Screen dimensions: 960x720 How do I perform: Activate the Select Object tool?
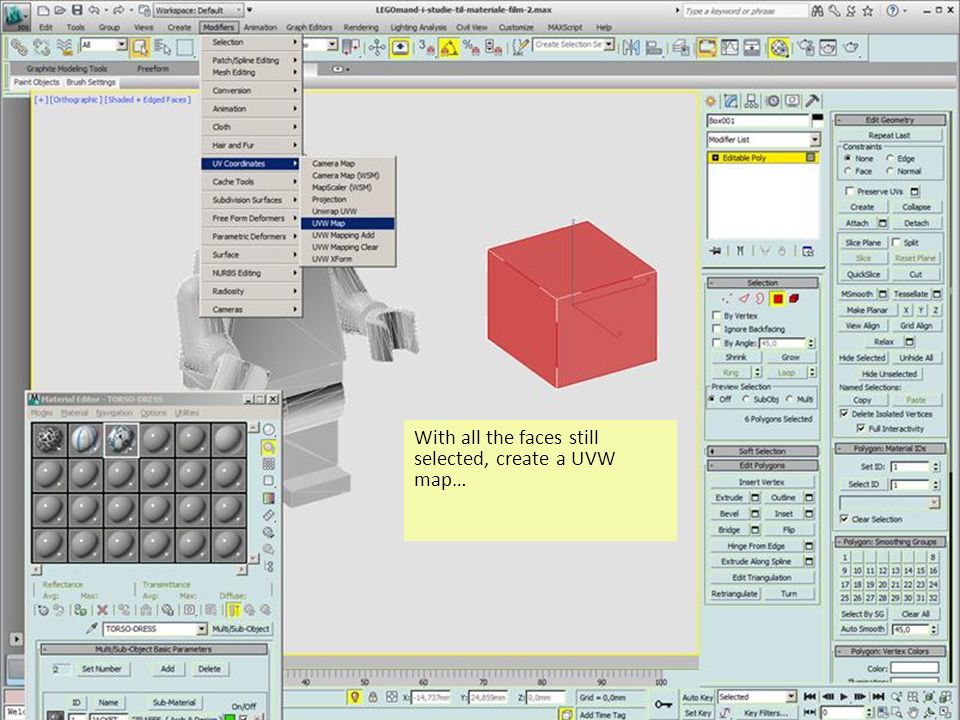coord(140,47)
